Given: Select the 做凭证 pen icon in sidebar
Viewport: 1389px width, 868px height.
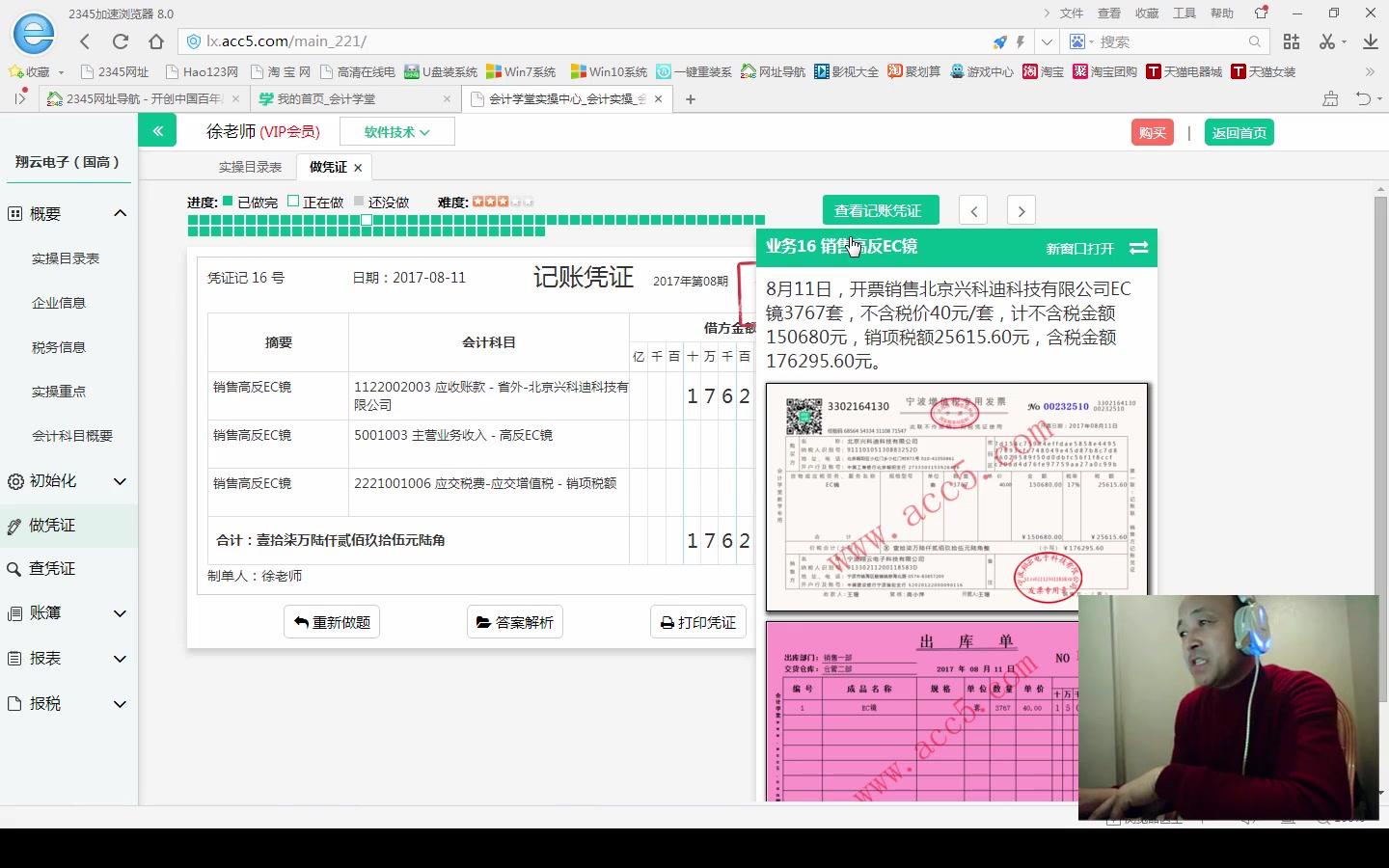Looking at the screenshot, I should point(14,525).
